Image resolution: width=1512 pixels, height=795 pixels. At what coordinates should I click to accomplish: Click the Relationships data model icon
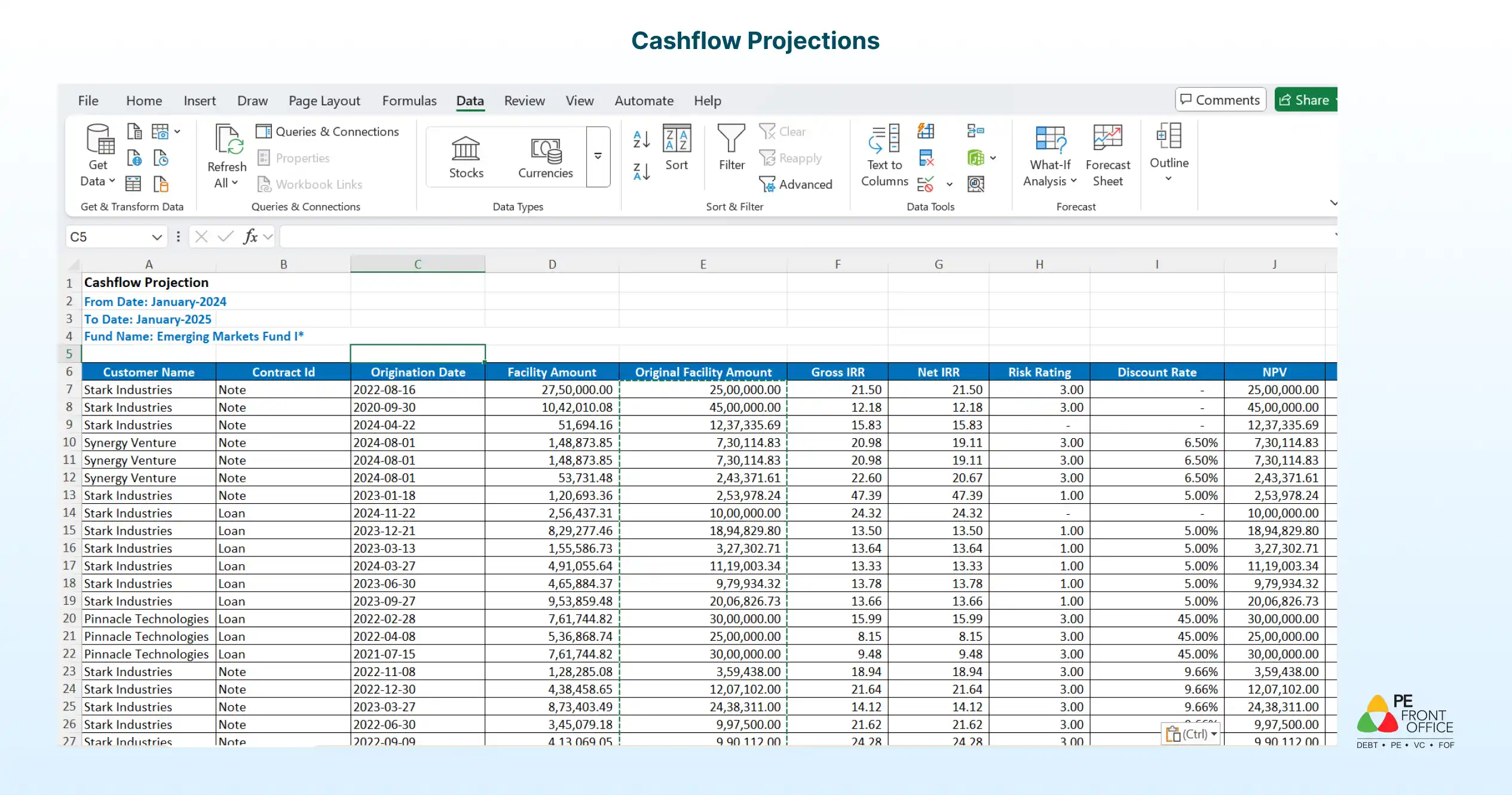pyautogui.click(x=975, y=158)
